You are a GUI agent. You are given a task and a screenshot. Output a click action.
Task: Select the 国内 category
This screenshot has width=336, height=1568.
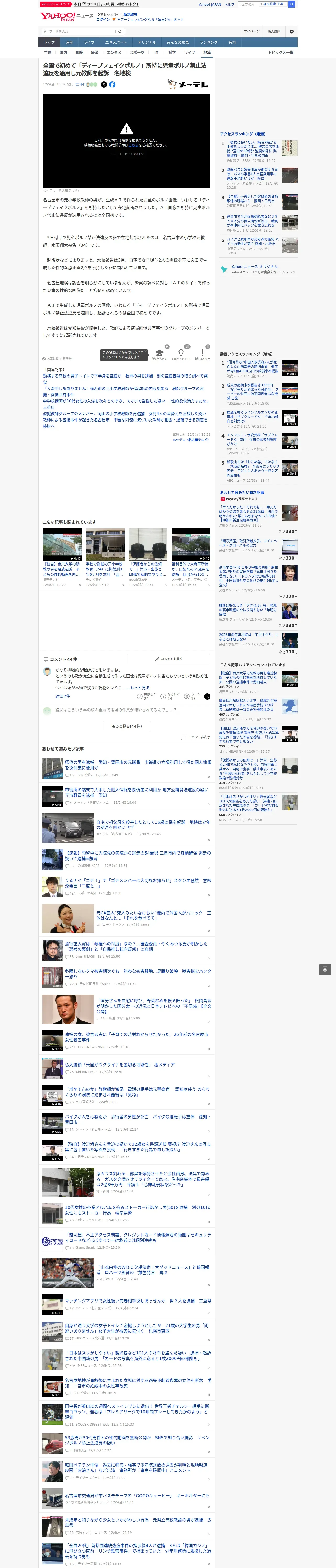(x=63, y=53)
